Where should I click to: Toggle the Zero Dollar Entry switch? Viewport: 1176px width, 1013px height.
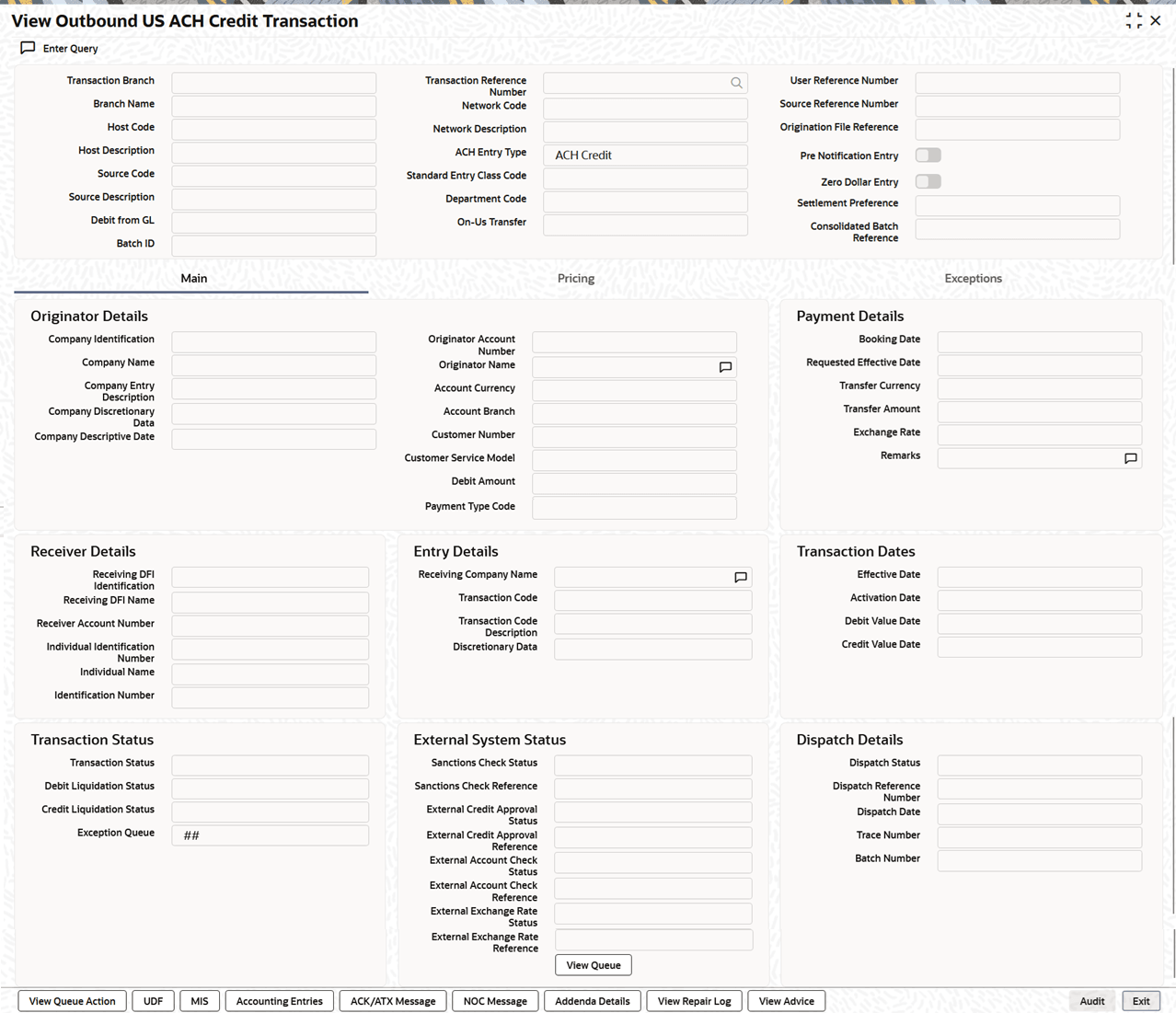(928, 181)
